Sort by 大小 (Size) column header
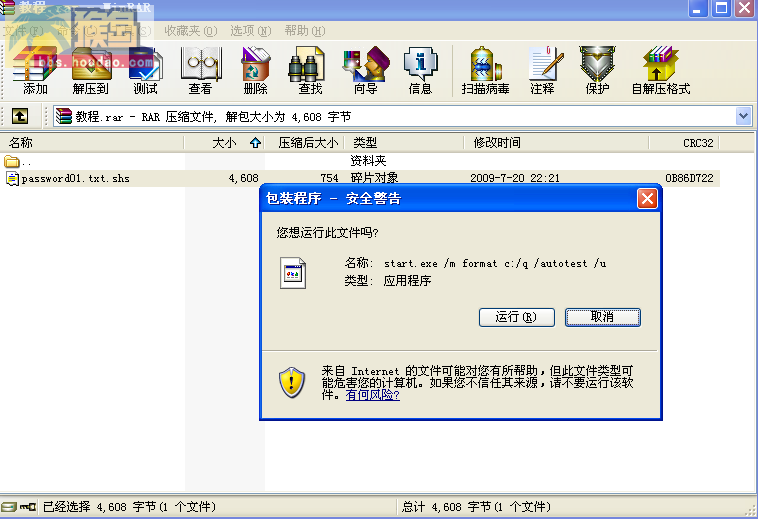The image size is (758, 519). (x=224, y=143)
